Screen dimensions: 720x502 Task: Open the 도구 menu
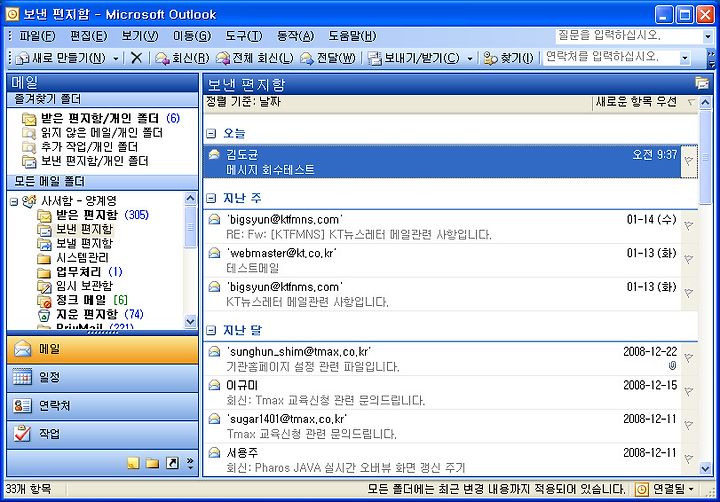(243, 36)
